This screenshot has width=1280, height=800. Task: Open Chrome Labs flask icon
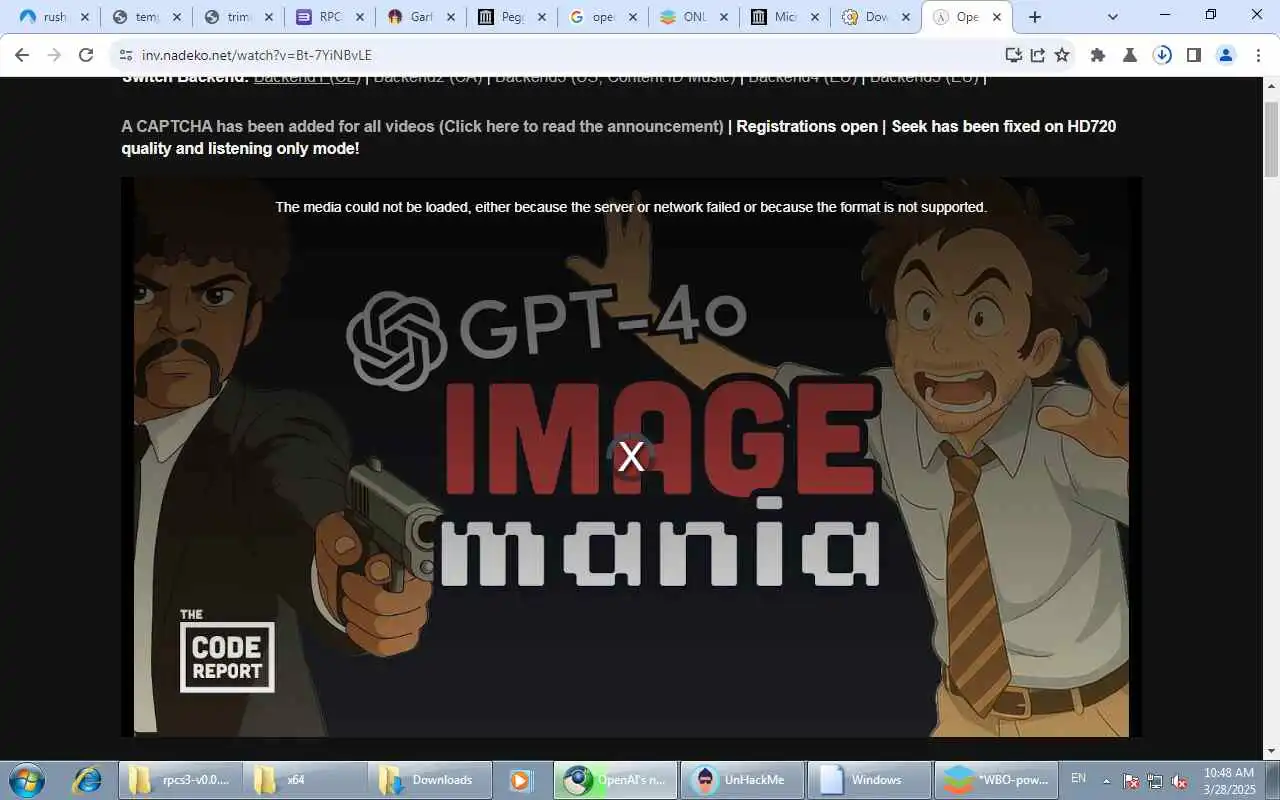pyautogui.click(x=1130, y=55)
